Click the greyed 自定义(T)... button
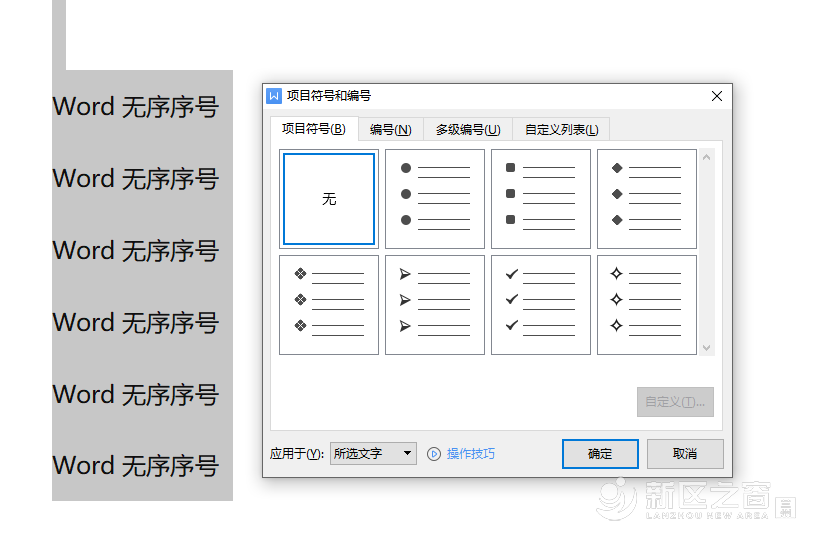Image resolution: width=816 pixels, height=536 pixels. (675, 402)
